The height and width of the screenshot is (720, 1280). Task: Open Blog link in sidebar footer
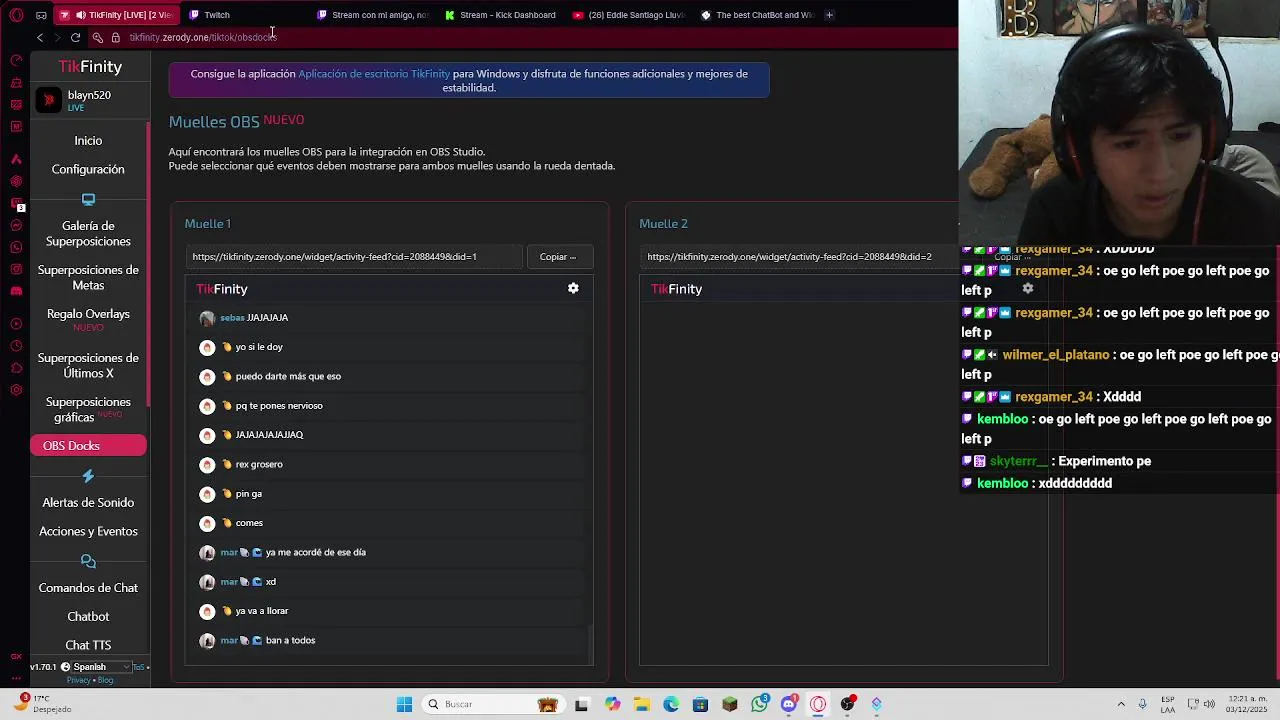coord(105,680)
